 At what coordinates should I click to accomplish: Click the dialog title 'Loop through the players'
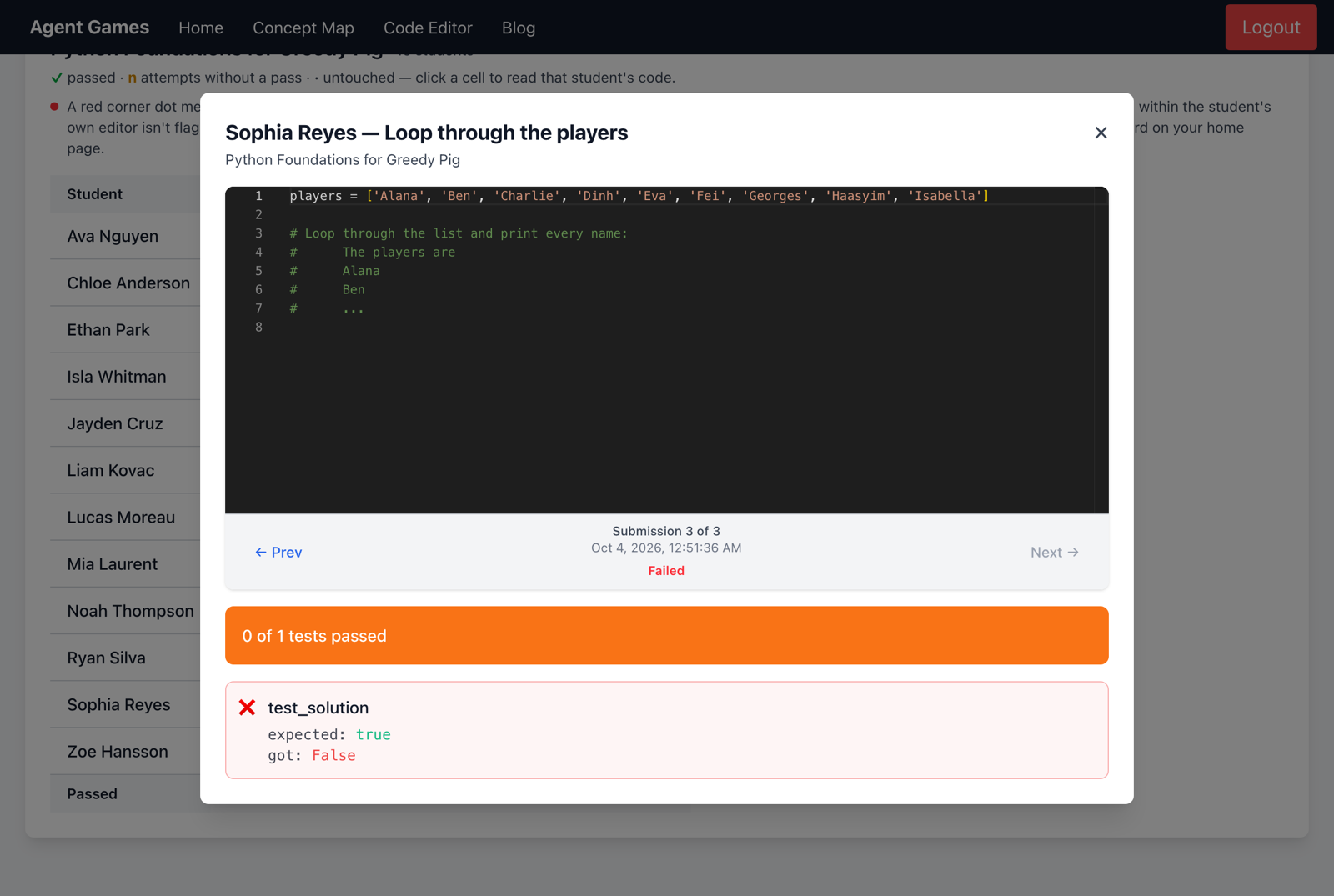point(506,133)
